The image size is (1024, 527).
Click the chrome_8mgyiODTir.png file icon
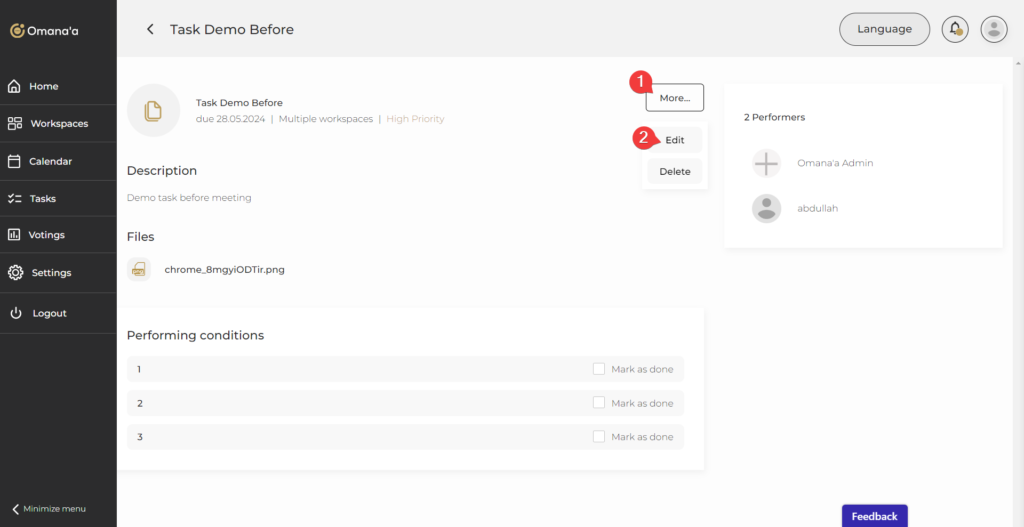tap(139, 269)
